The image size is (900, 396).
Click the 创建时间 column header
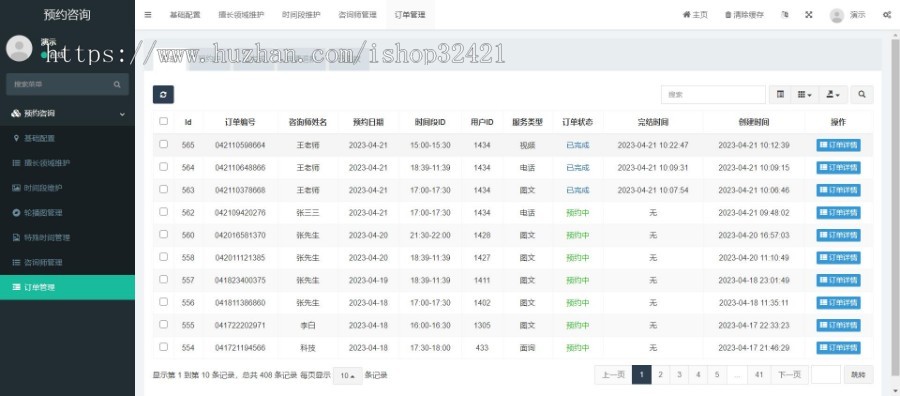(754, 122)
